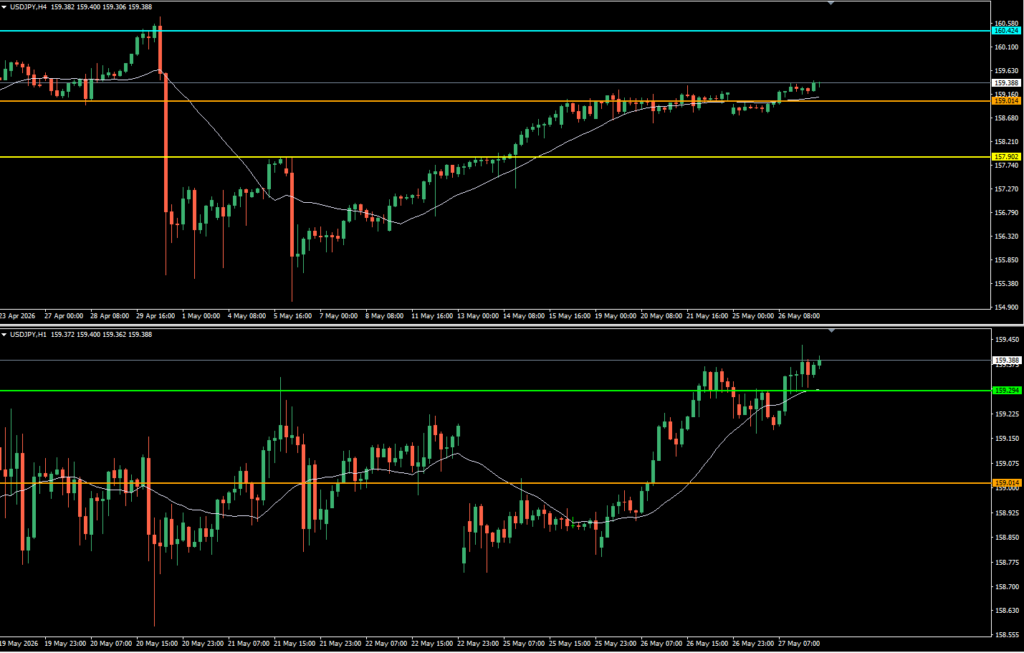Open the USDJPY,H4 chart dropdown arrow
This screenshot has height=653, width=1024.
tap(5, 7)
